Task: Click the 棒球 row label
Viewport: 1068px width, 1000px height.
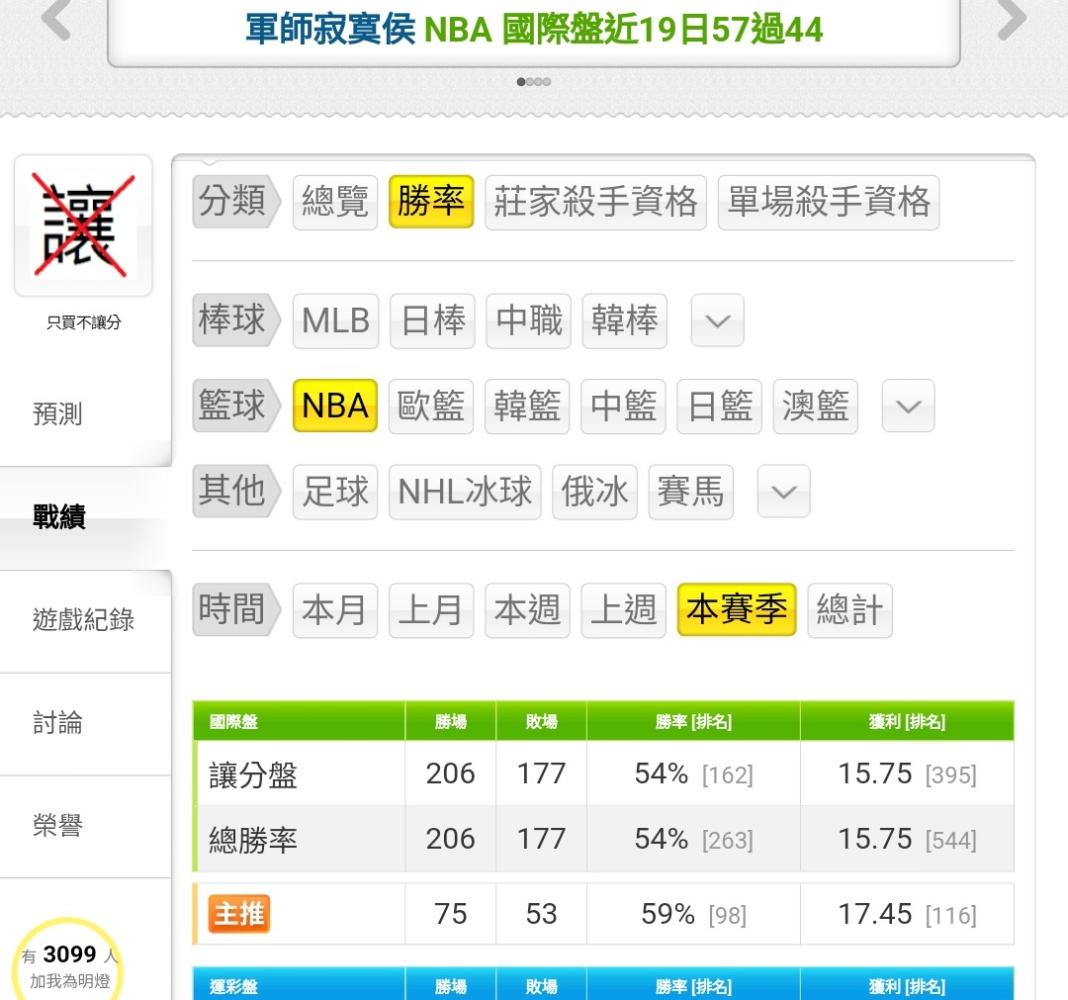Action: point(235,321)
